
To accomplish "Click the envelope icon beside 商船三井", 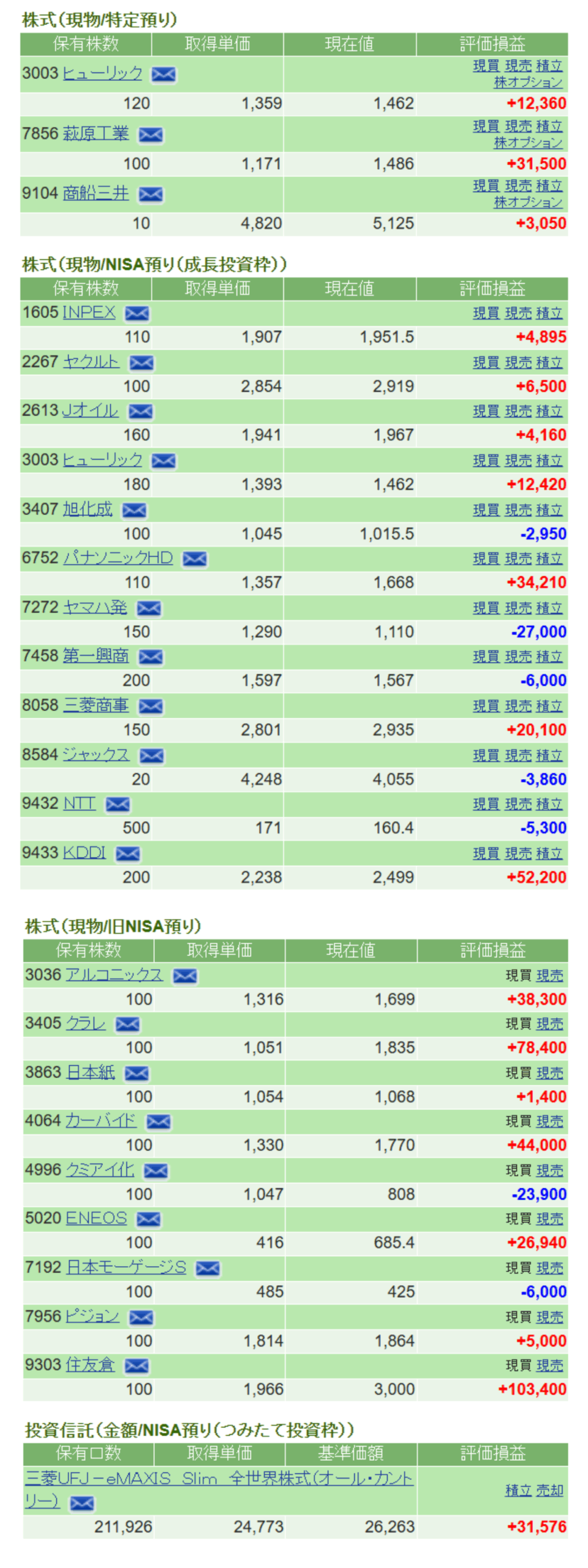I will (x=151, y=195).
